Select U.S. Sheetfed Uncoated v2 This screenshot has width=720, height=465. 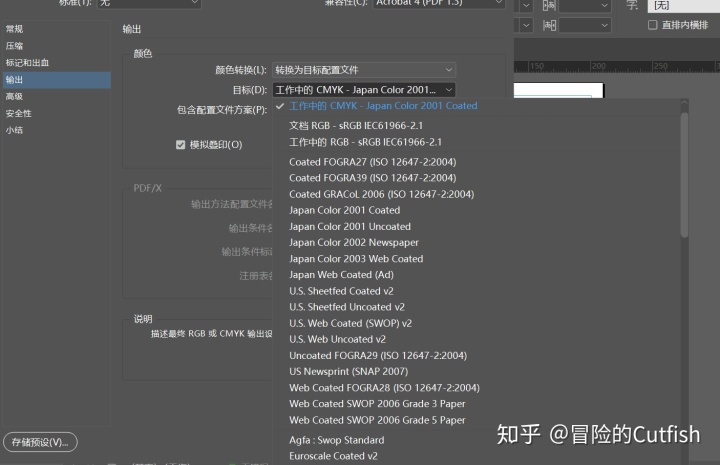(347, 307)
